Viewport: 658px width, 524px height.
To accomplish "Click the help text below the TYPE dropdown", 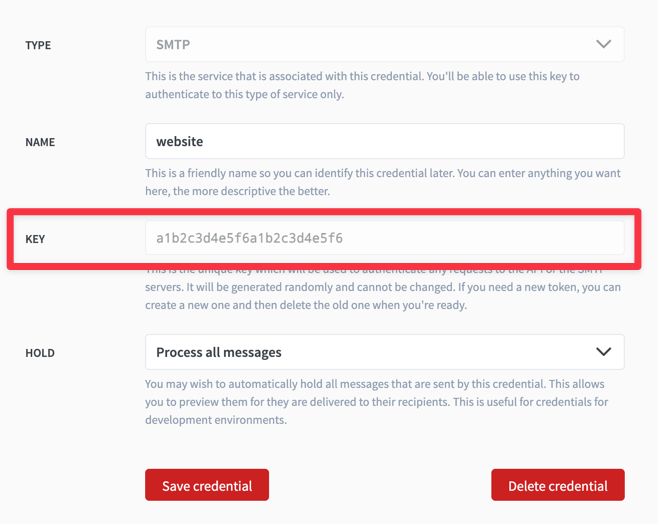I will coord(362,85).
